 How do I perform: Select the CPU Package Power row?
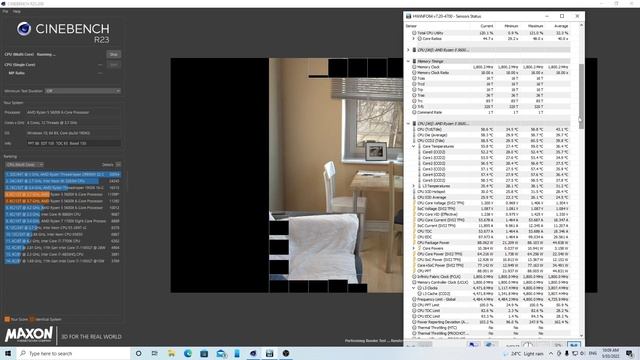491,242
